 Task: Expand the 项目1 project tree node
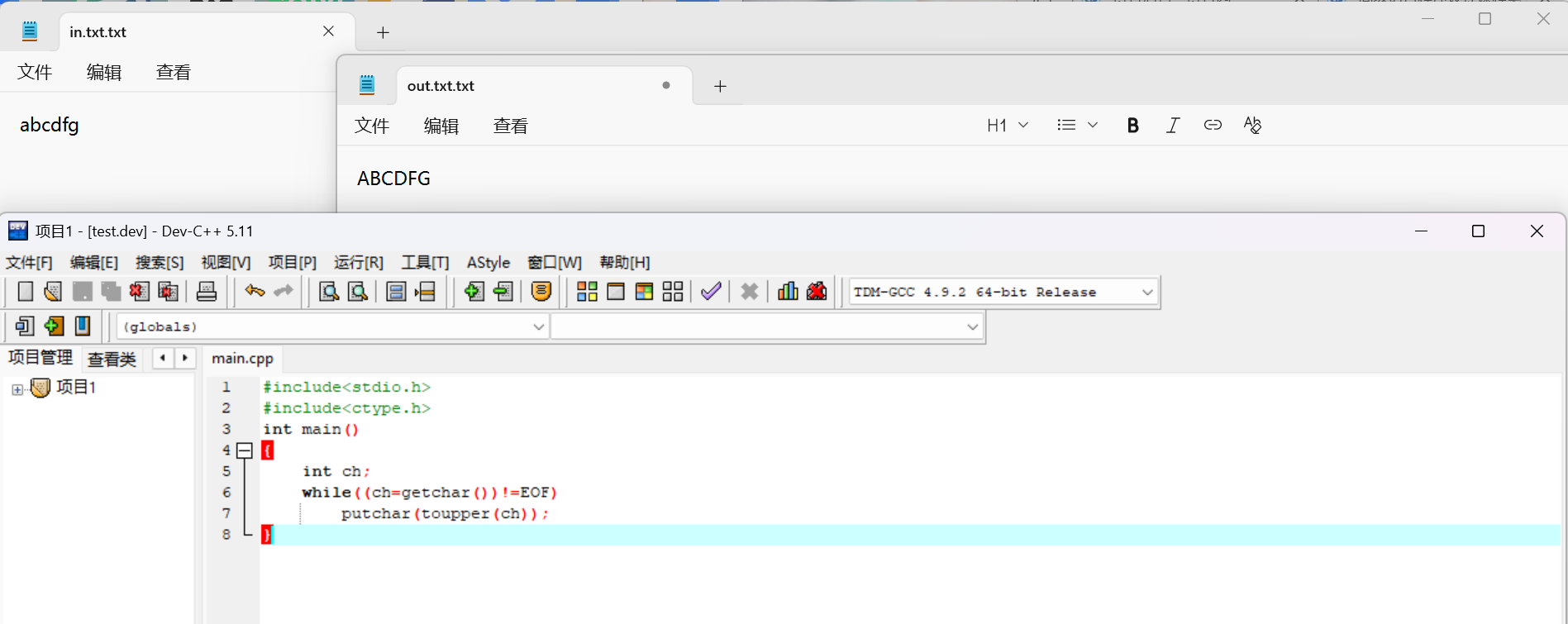17,389
